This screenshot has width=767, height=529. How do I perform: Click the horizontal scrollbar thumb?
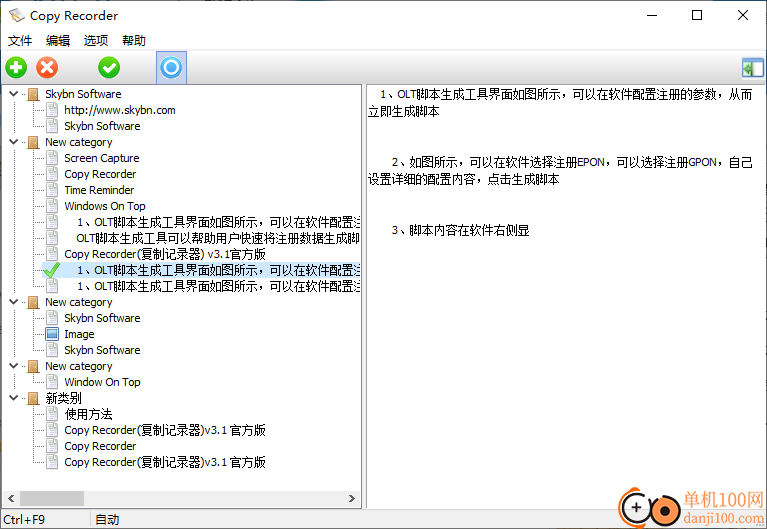52,499
